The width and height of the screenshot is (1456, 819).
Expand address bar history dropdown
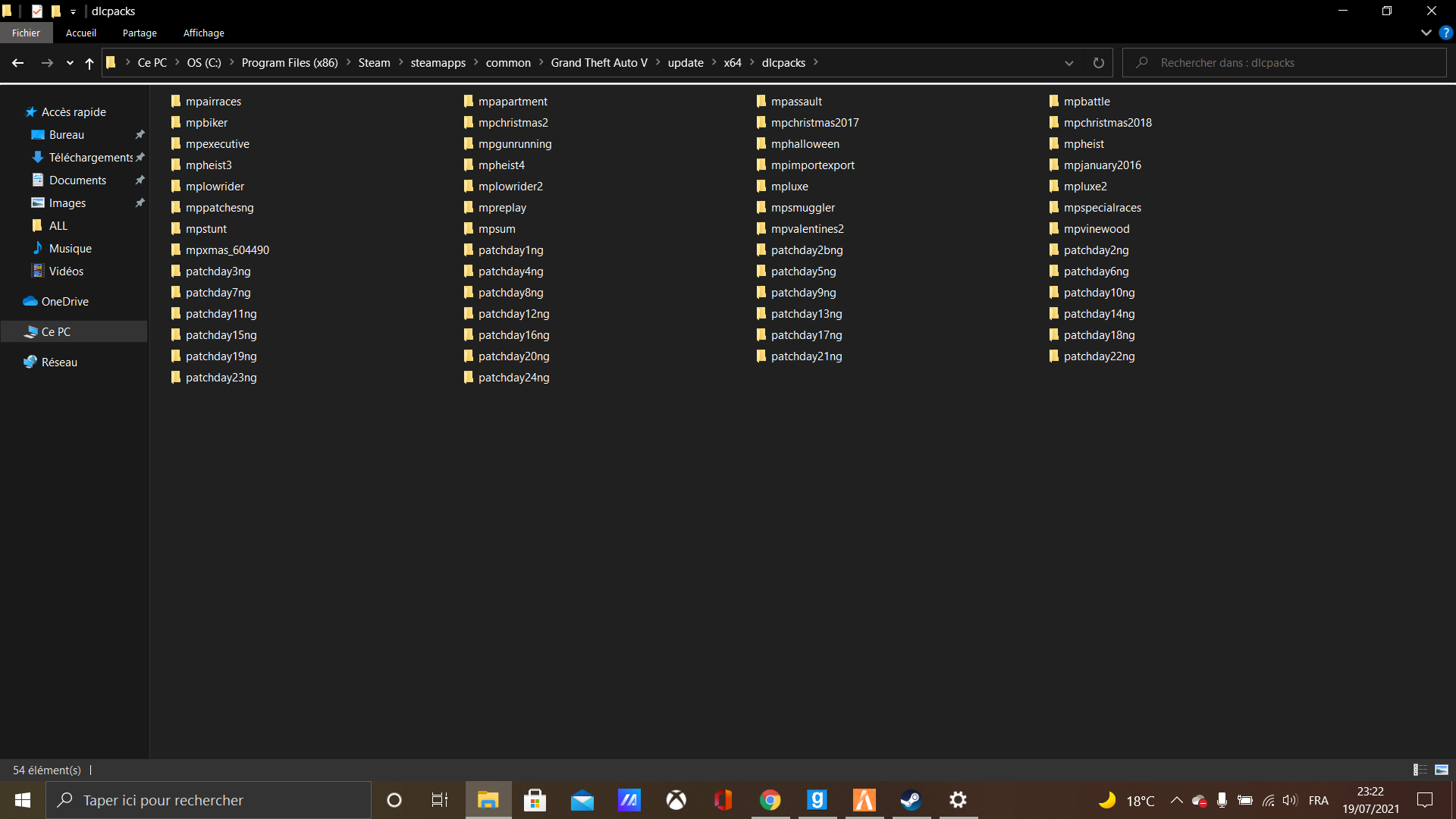click(1068, 63)
